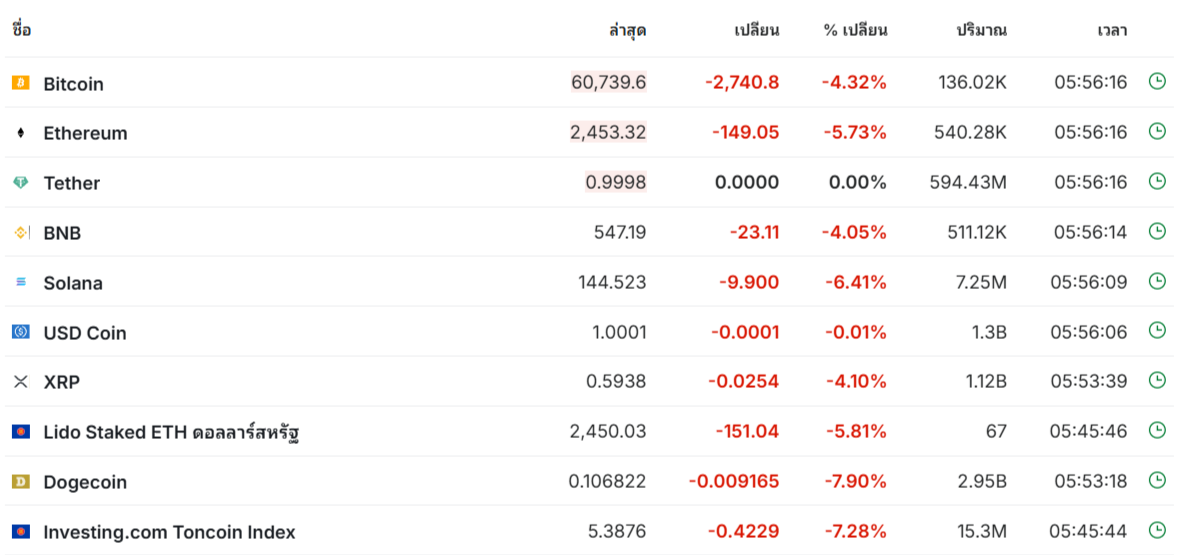Sort by the ชื่อ column header
Viewport: 1180px width, 555px height.
21,31
